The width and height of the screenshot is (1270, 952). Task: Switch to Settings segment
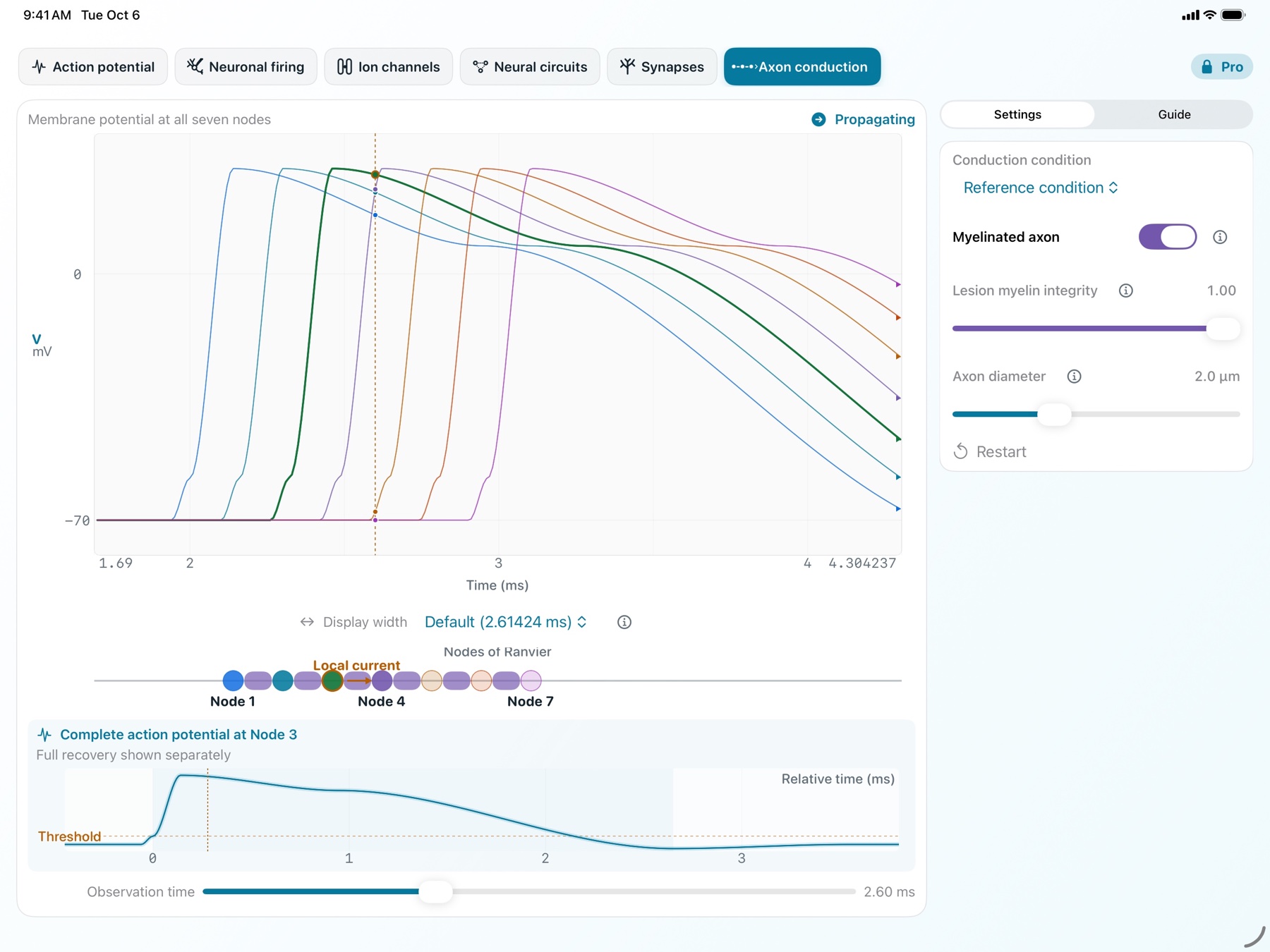[x=1017, y=114]
